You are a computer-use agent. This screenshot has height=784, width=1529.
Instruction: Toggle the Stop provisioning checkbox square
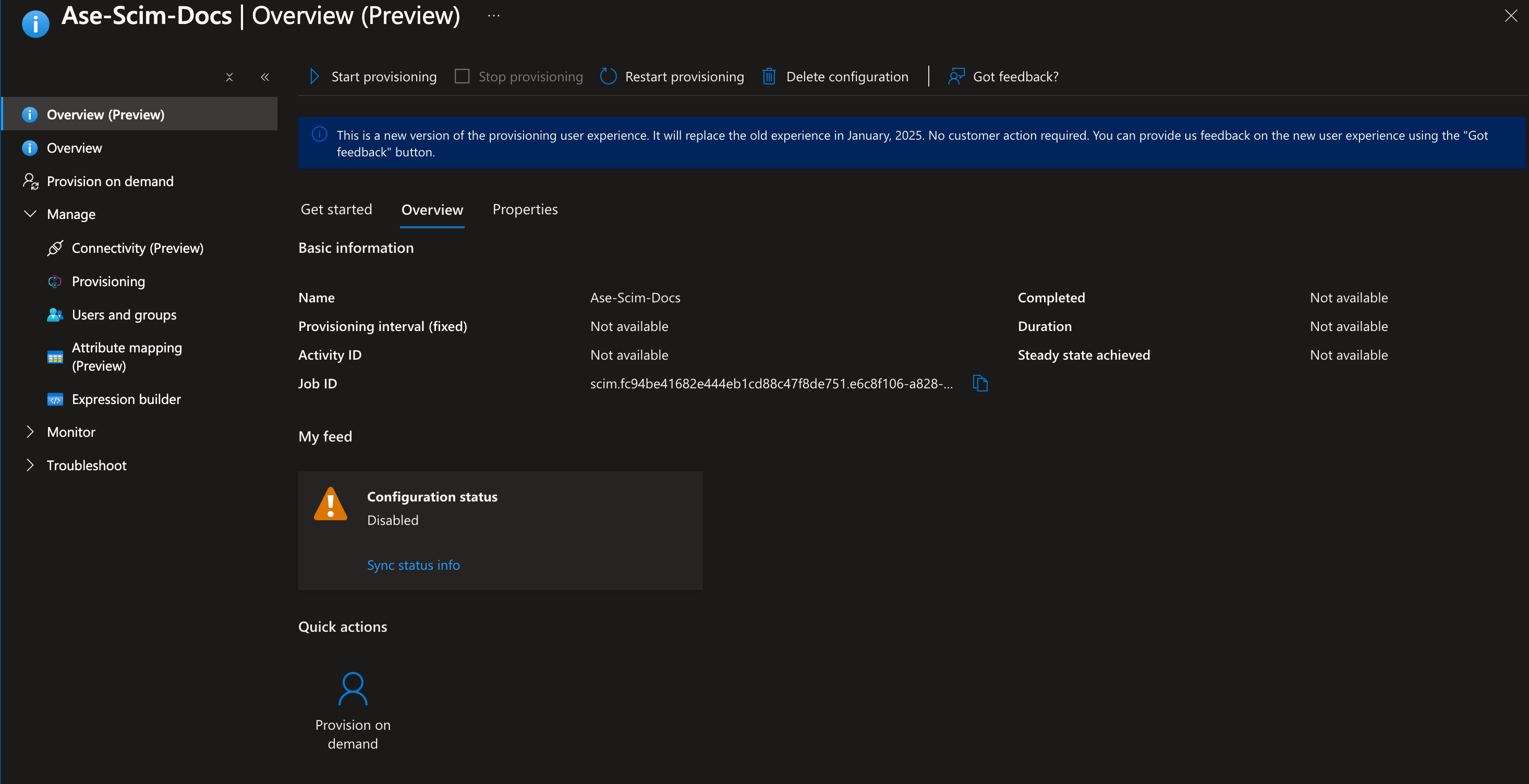coord(462,77)
